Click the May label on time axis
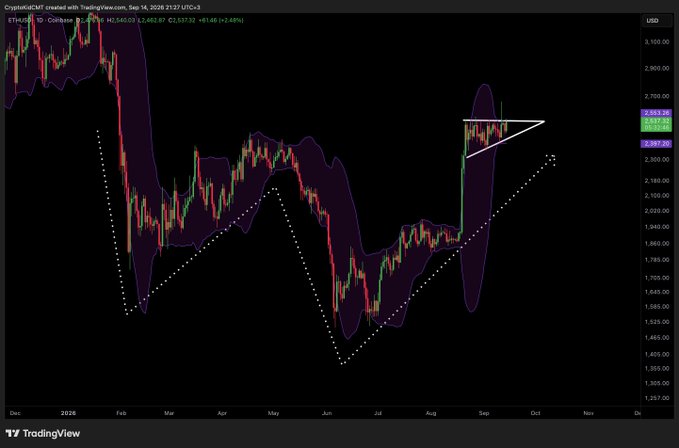 [273, 413]
